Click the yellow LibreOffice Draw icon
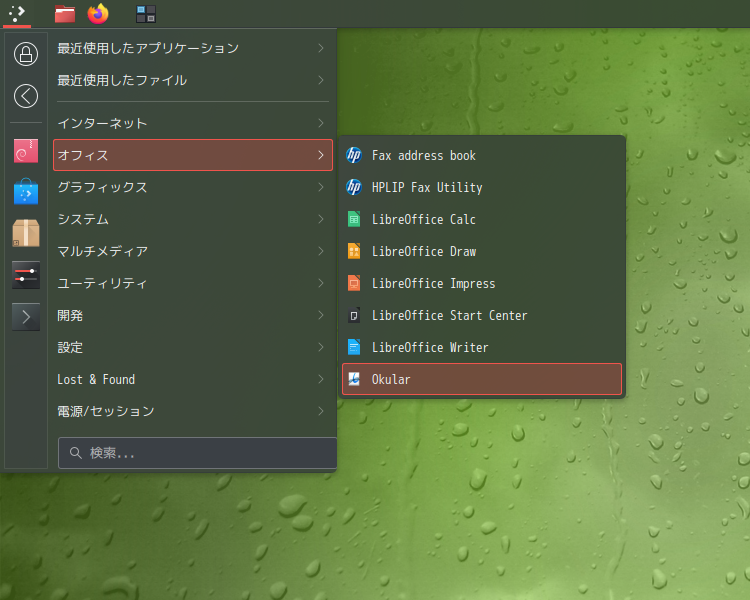This screenshot has width=750, height=600. (354, 251)
